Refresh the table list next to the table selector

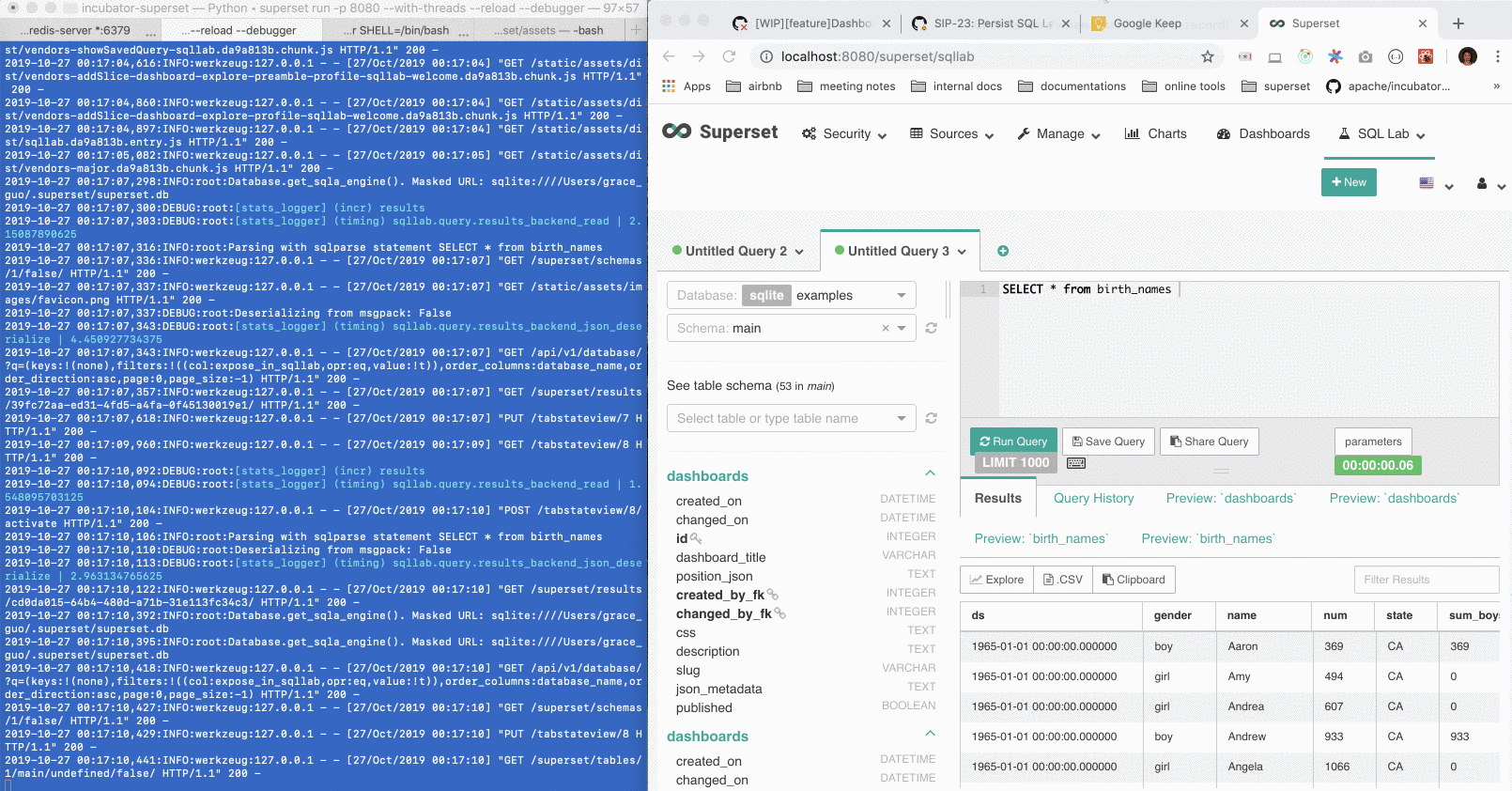point(932,418)
